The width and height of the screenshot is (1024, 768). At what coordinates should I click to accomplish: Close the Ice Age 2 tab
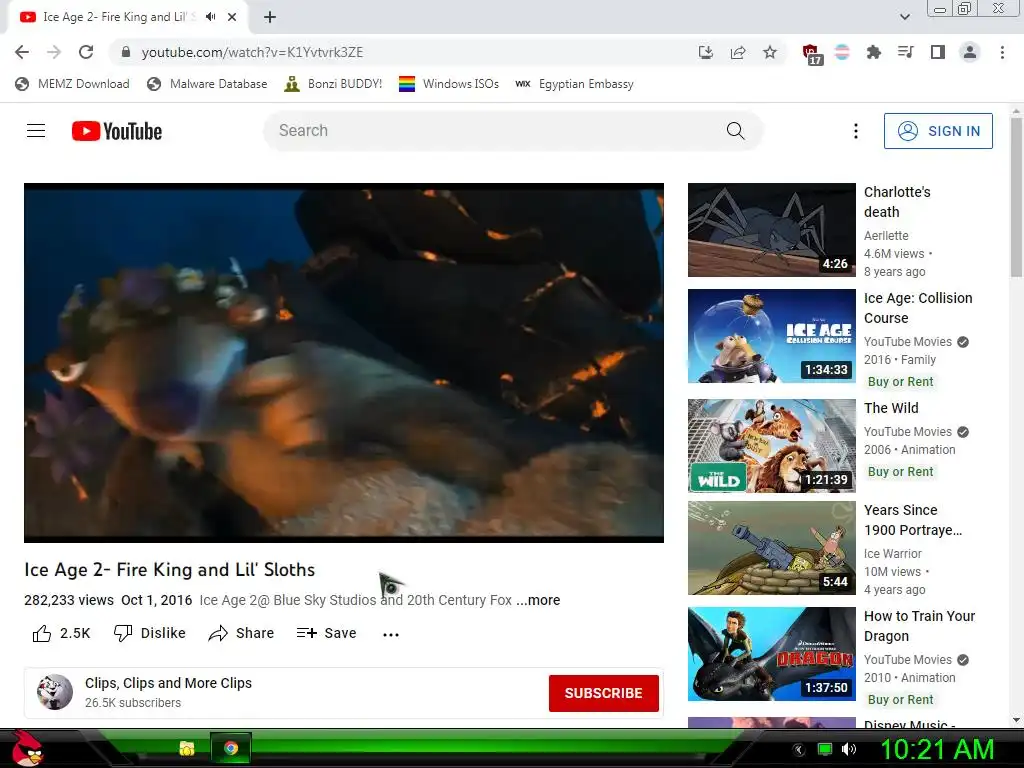[x=232, y=17]
